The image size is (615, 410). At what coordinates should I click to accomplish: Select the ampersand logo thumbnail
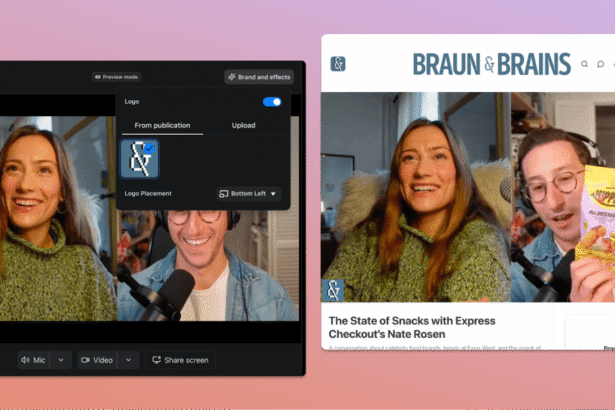(136, 158)
